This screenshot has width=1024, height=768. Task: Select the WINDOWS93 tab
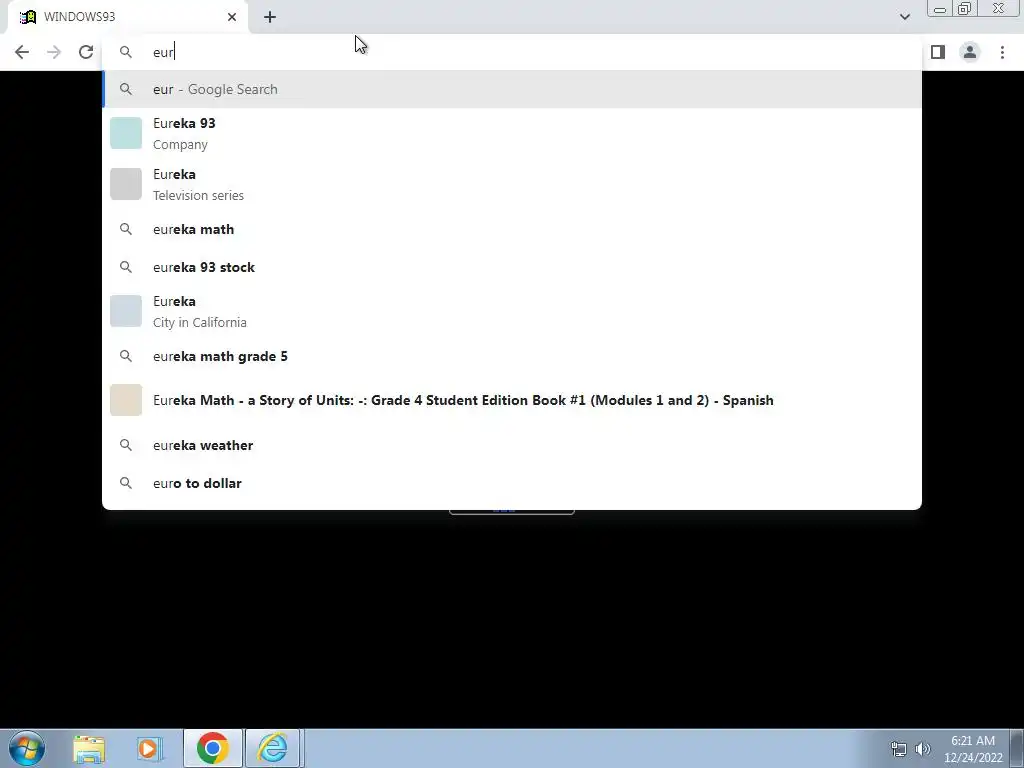pyautogui.click(x=127, y=17)
